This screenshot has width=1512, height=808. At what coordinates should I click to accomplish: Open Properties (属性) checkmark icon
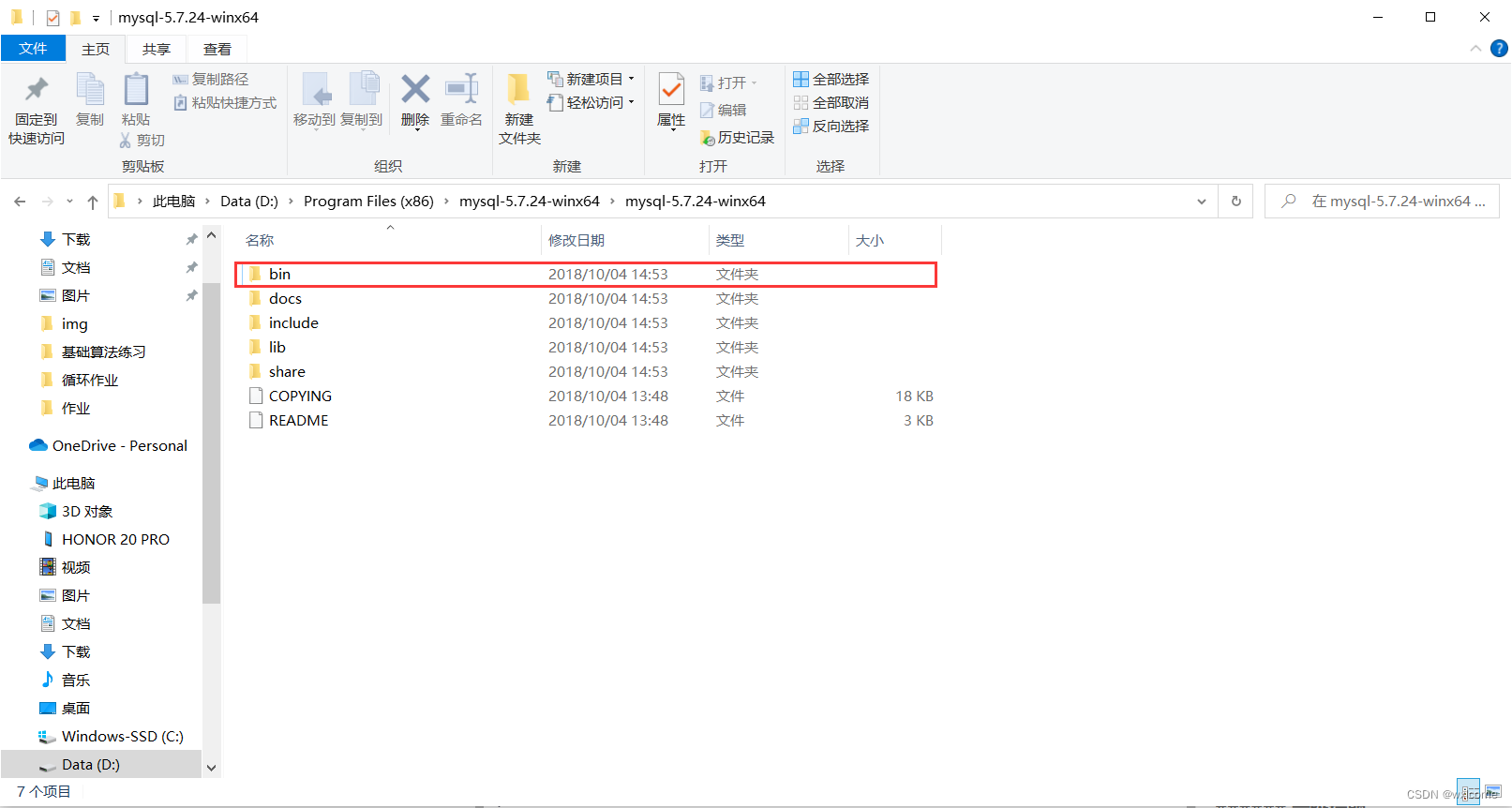tap(671, 90)
